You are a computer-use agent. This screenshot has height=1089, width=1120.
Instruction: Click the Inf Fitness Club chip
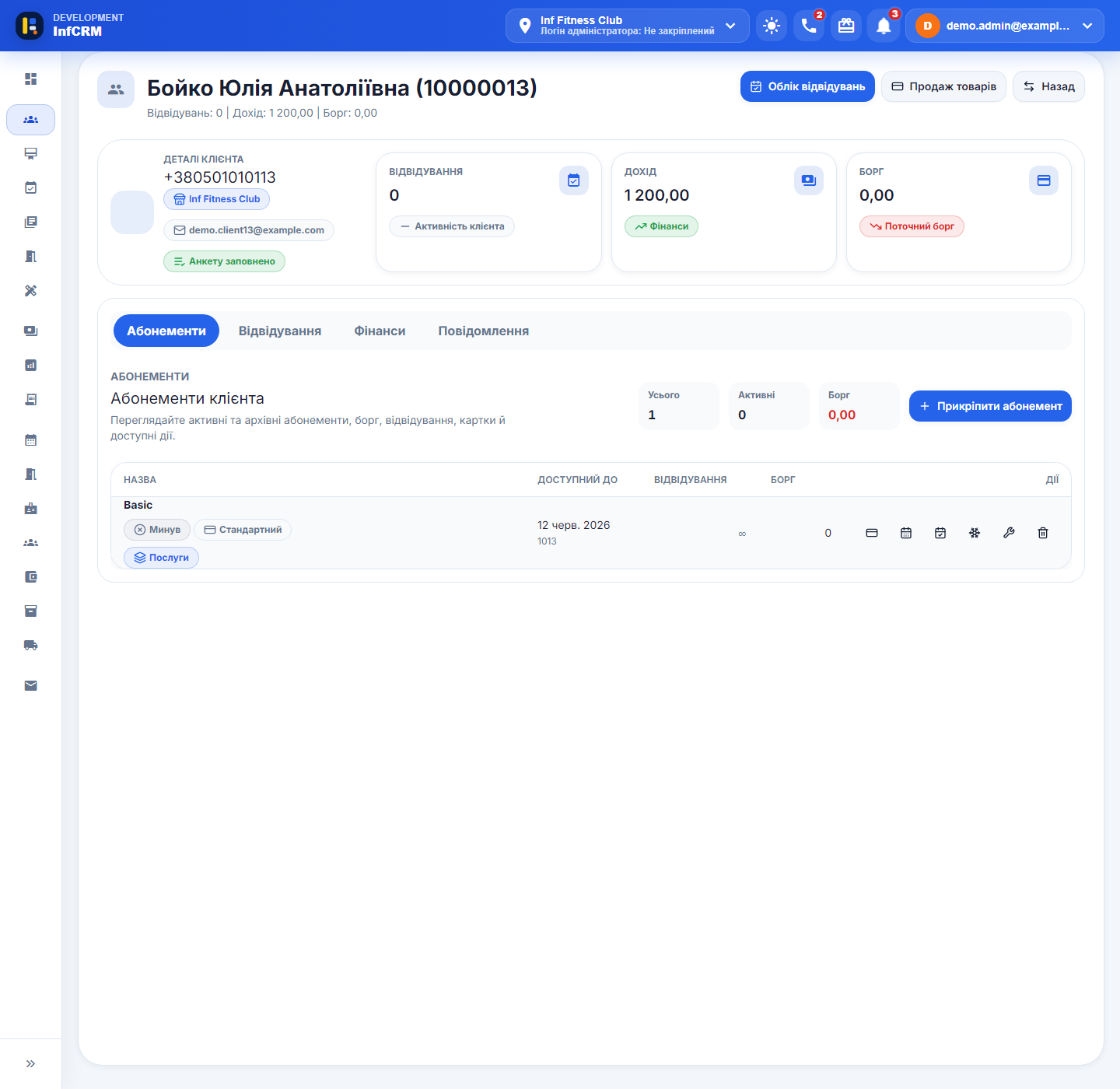coord(217,199)
